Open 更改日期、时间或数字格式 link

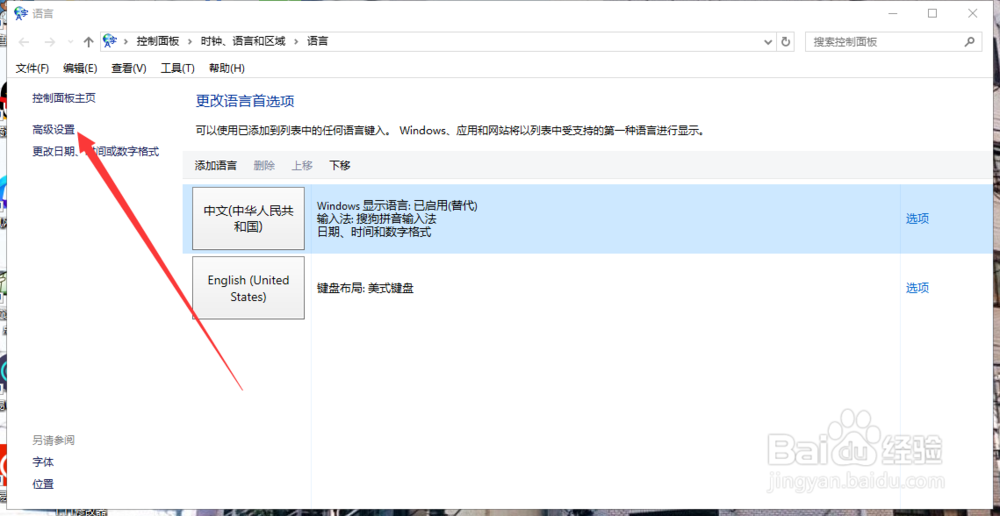tap(96, 152)
